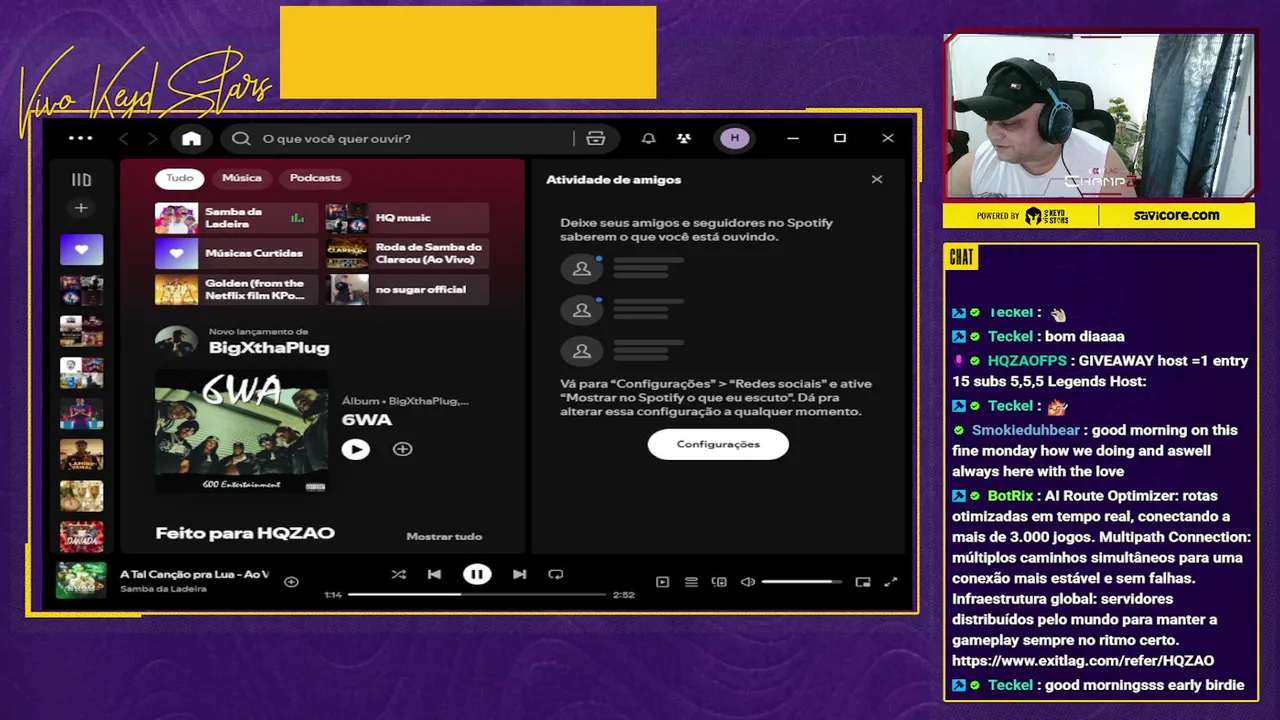Viewport: 1280px width, 720px height.
Task: Toggle shuffle in player bar
Action: coord(398,574)
